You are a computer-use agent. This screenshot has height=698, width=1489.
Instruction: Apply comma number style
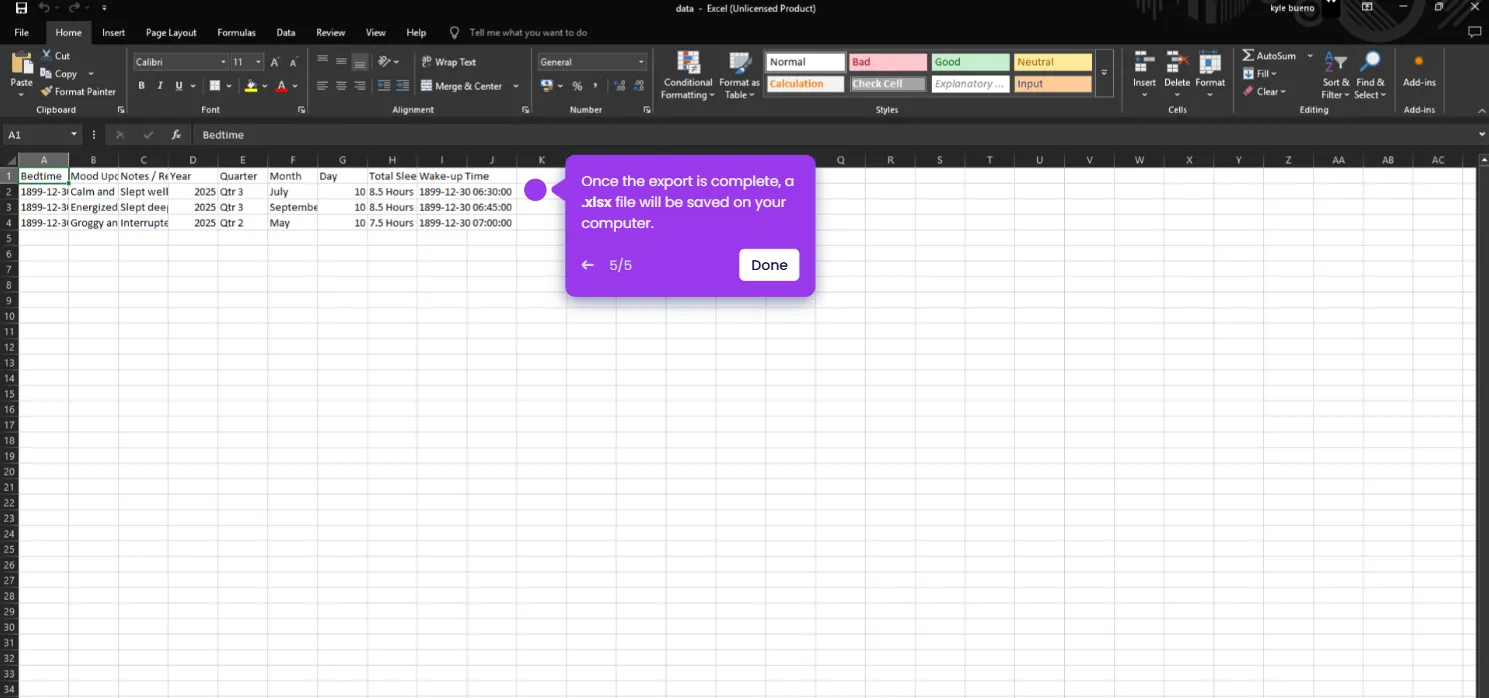[595, 86]
